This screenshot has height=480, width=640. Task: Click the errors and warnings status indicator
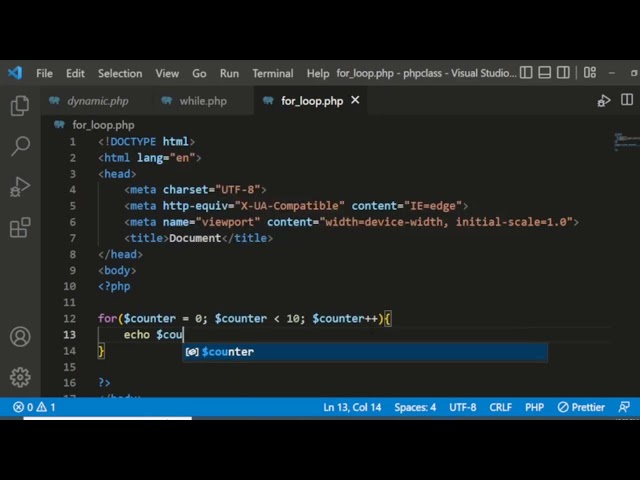tap(34, 407)
